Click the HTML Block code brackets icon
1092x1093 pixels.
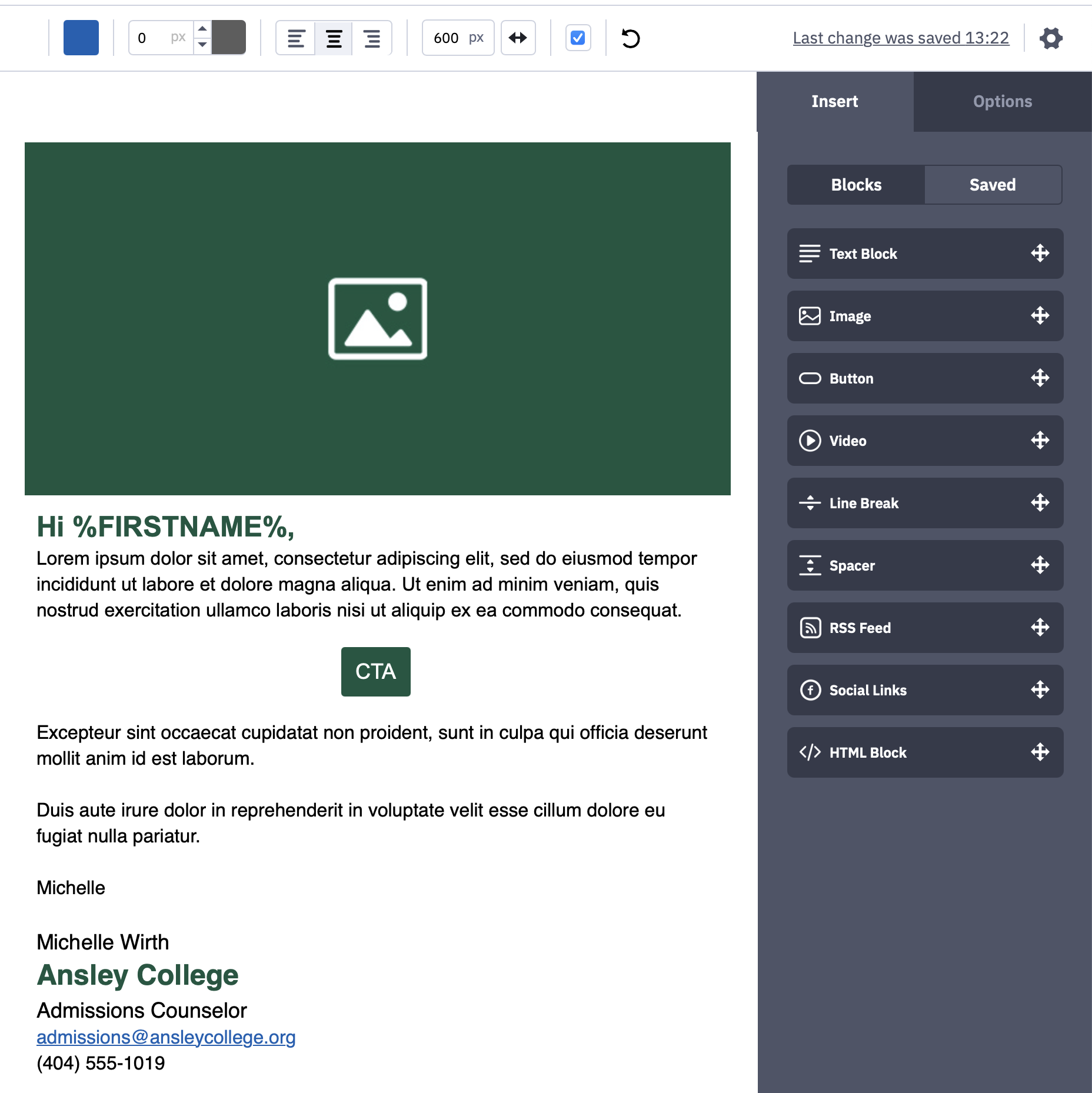click(x=810, y=752)
